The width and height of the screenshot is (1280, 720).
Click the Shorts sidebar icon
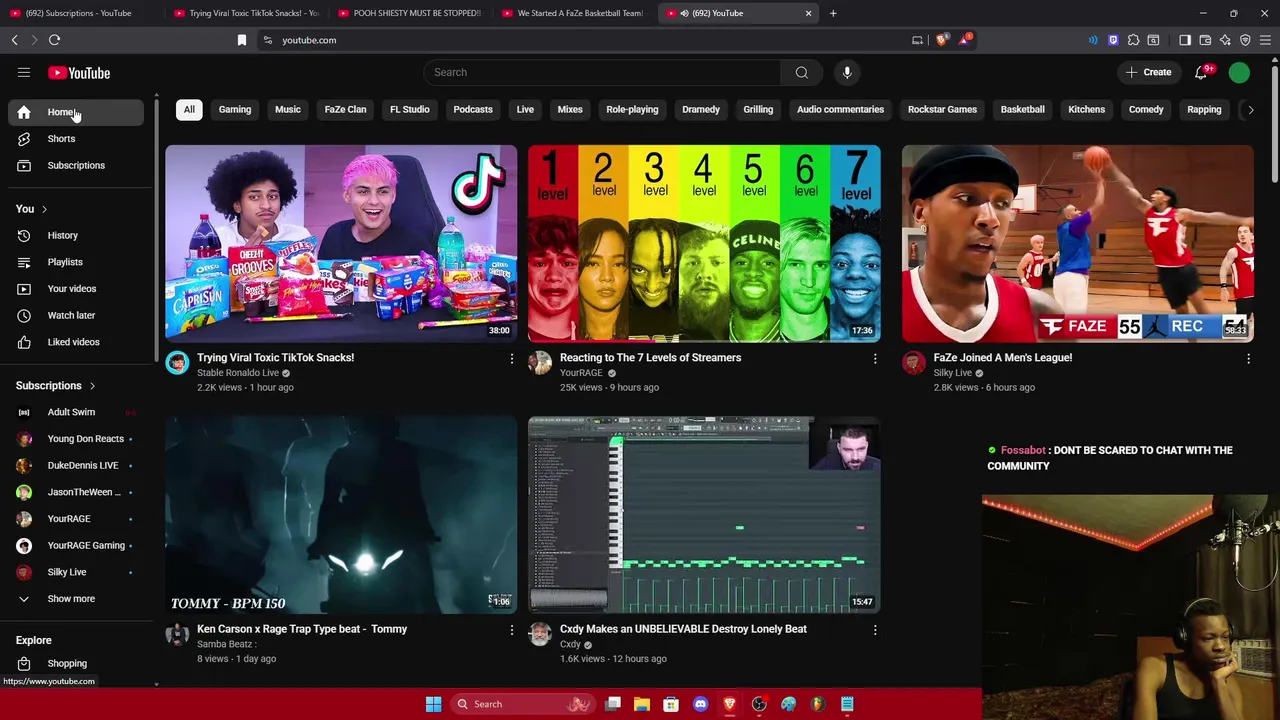24,139
